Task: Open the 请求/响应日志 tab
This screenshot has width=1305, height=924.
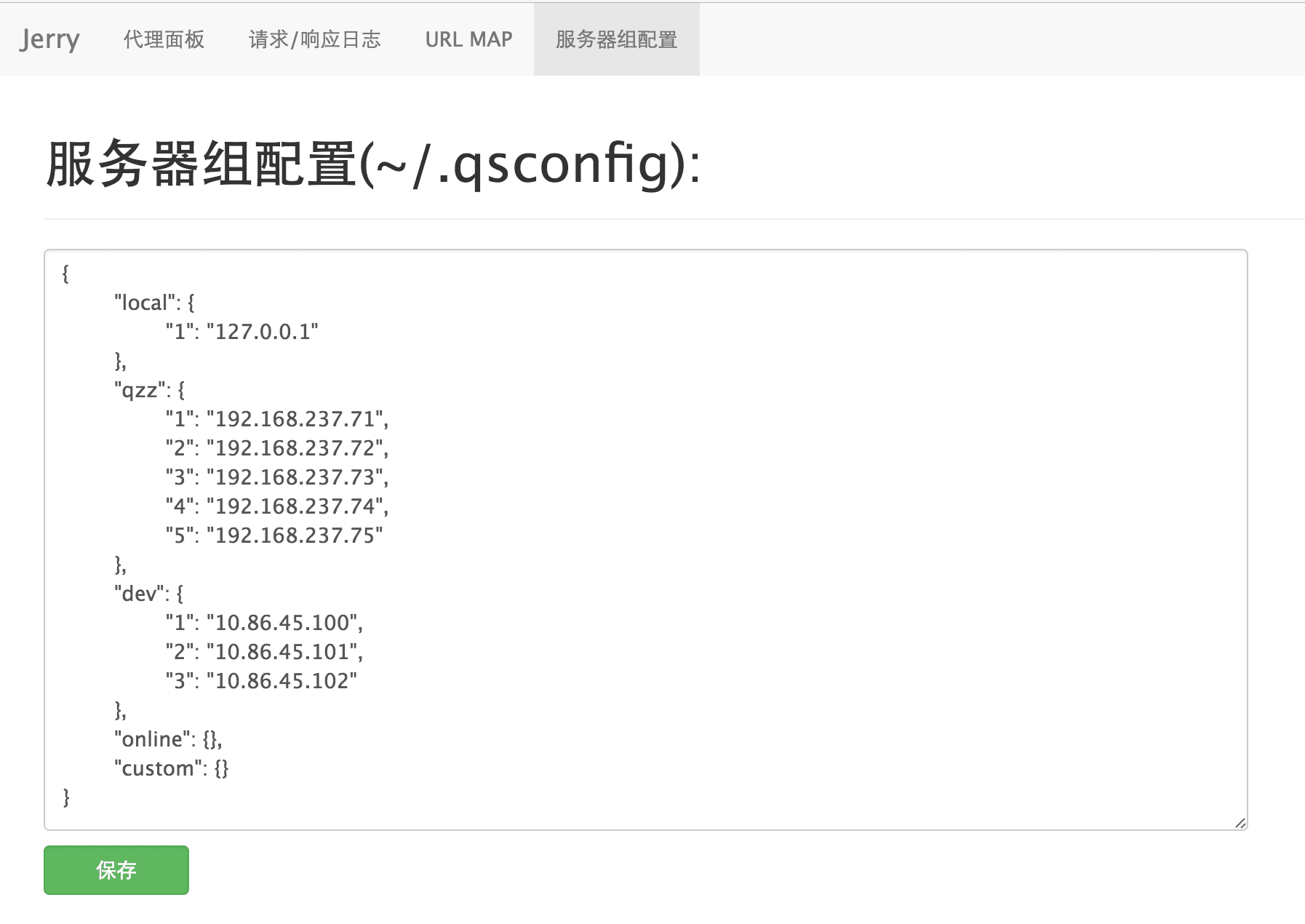Action: (x=314, y=39)
